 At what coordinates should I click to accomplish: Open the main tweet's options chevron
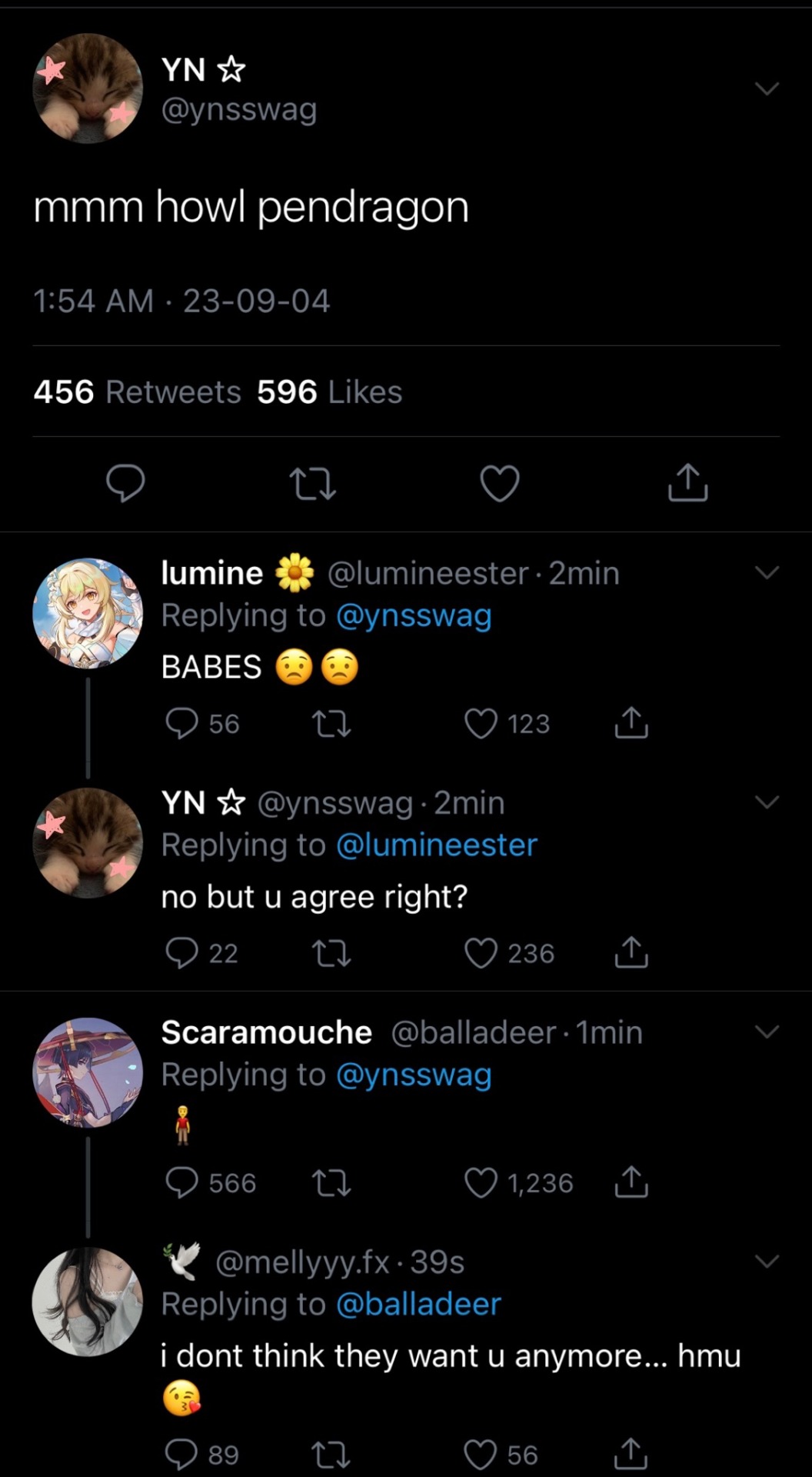click(x=767, y=88)
